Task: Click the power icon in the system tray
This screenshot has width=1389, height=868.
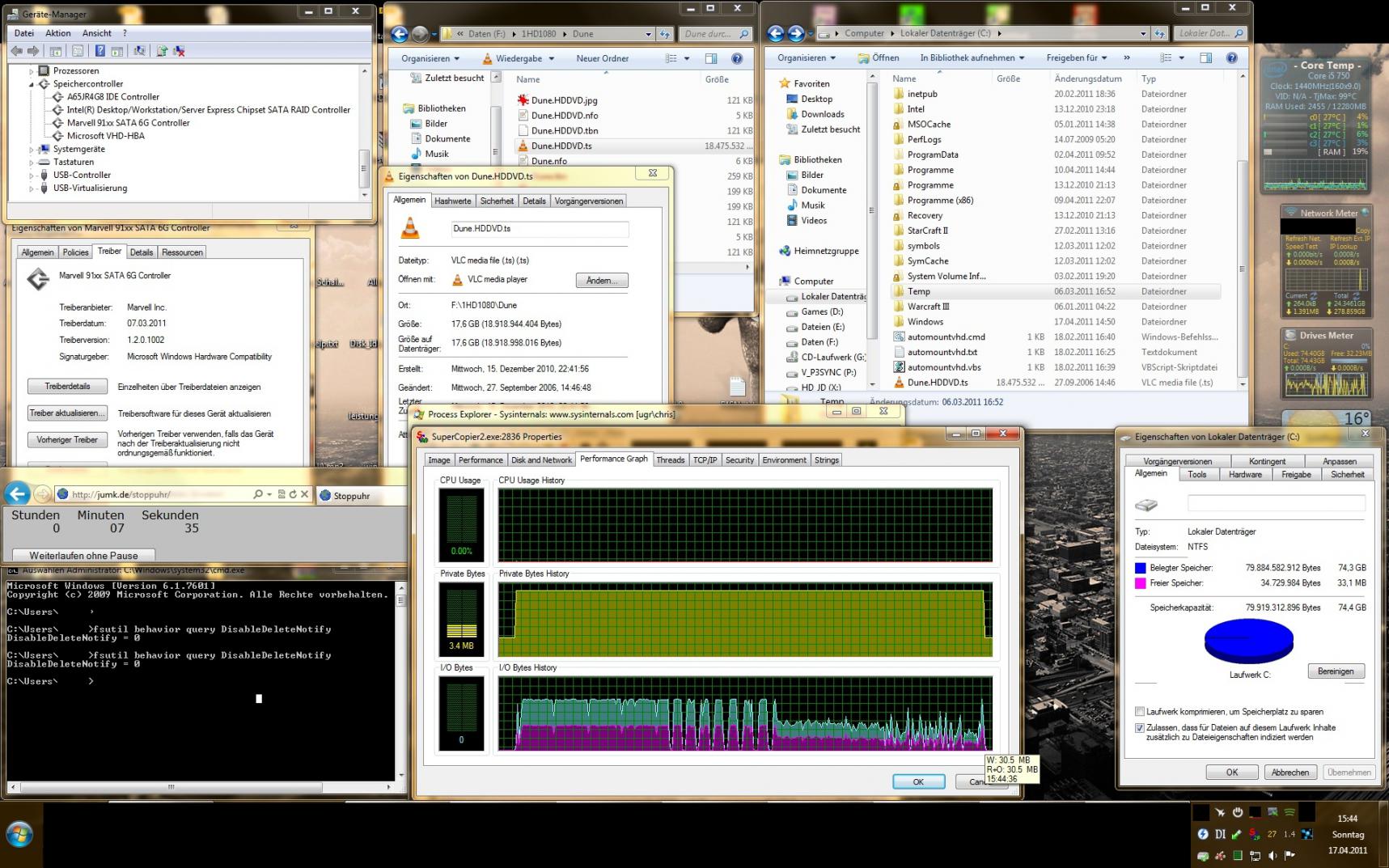Action: 1237,812
